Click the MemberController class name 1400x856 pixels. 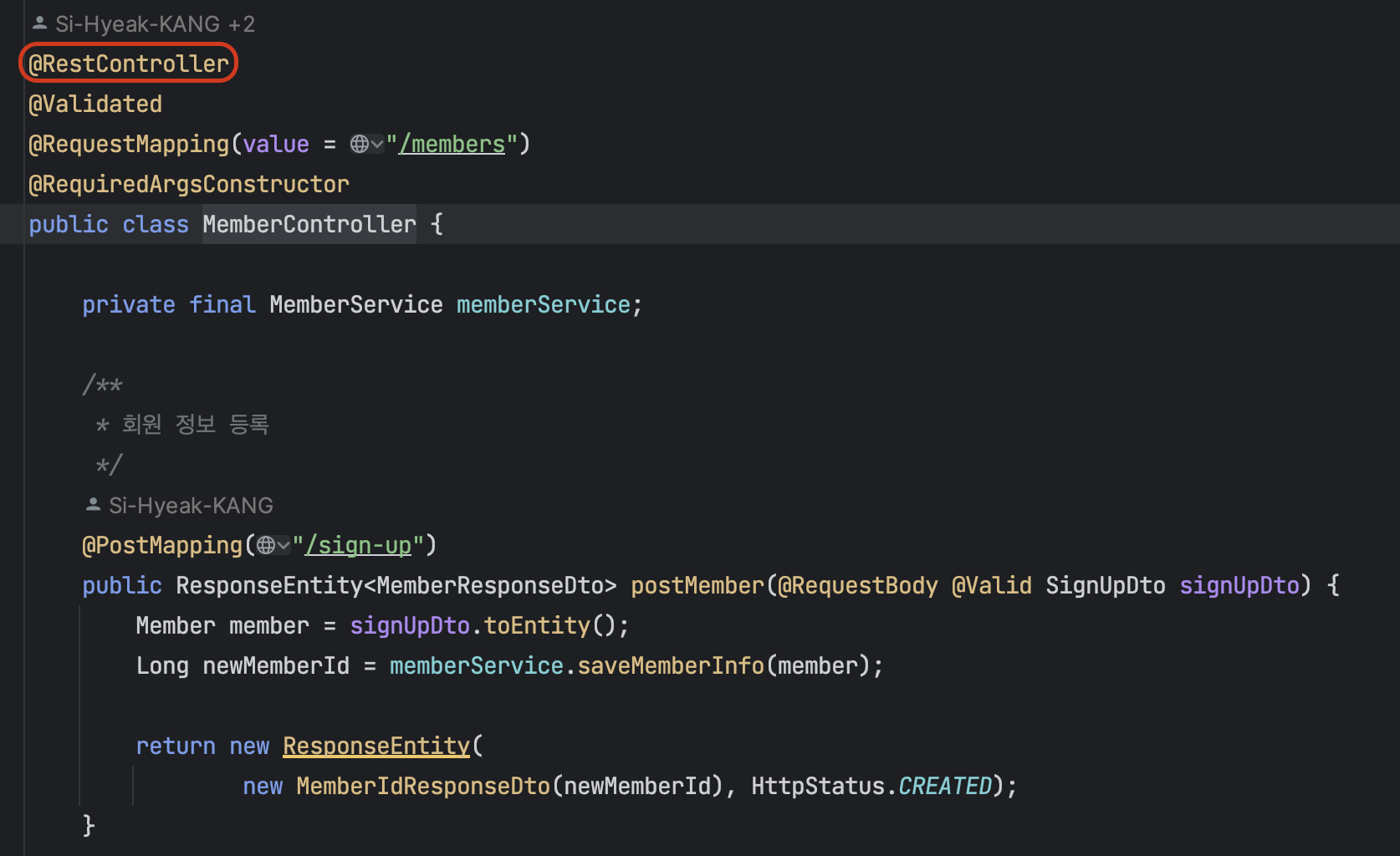309,224
